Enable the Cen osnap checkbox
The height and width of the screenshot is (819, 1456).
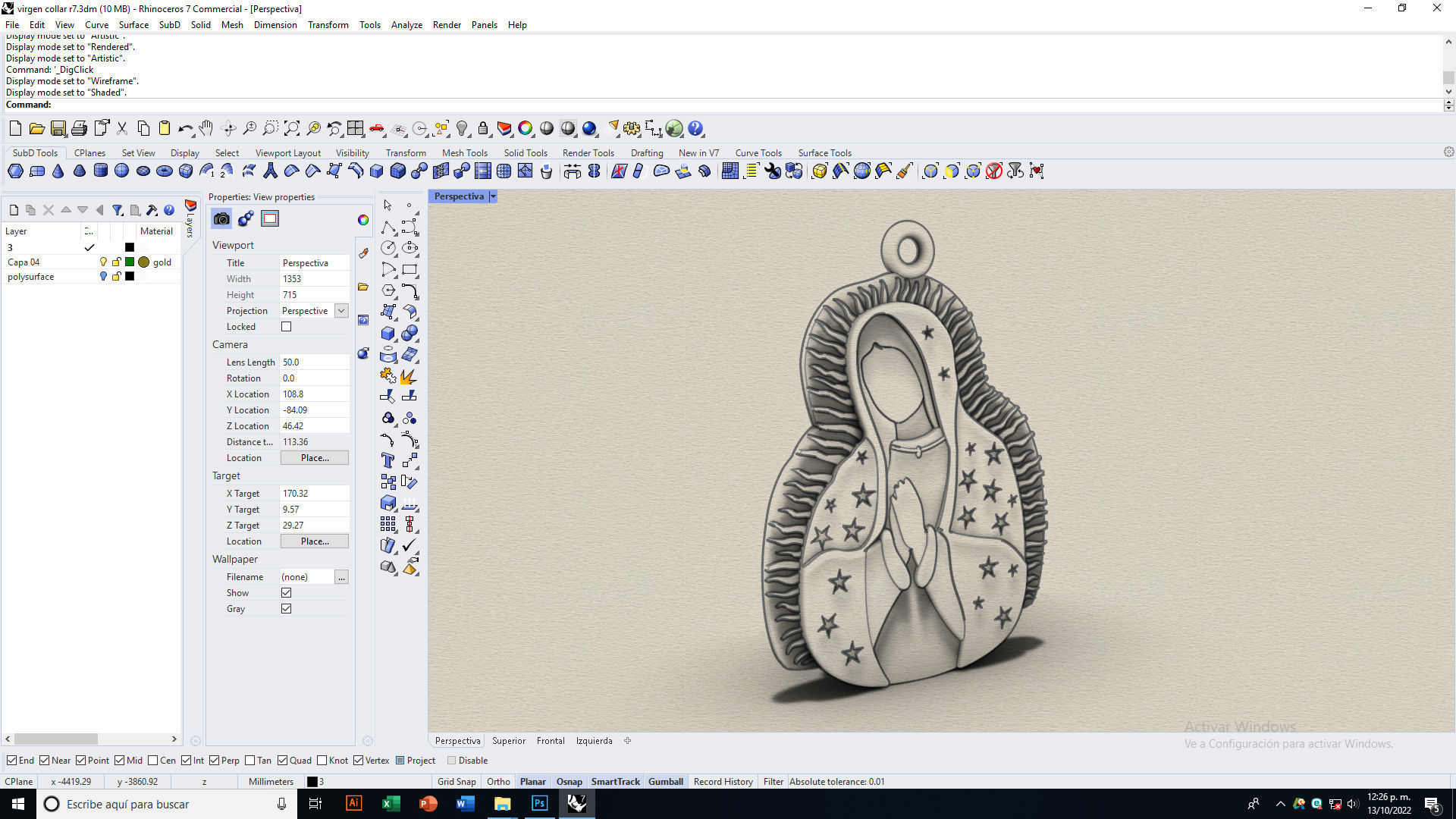click(153, 761)
